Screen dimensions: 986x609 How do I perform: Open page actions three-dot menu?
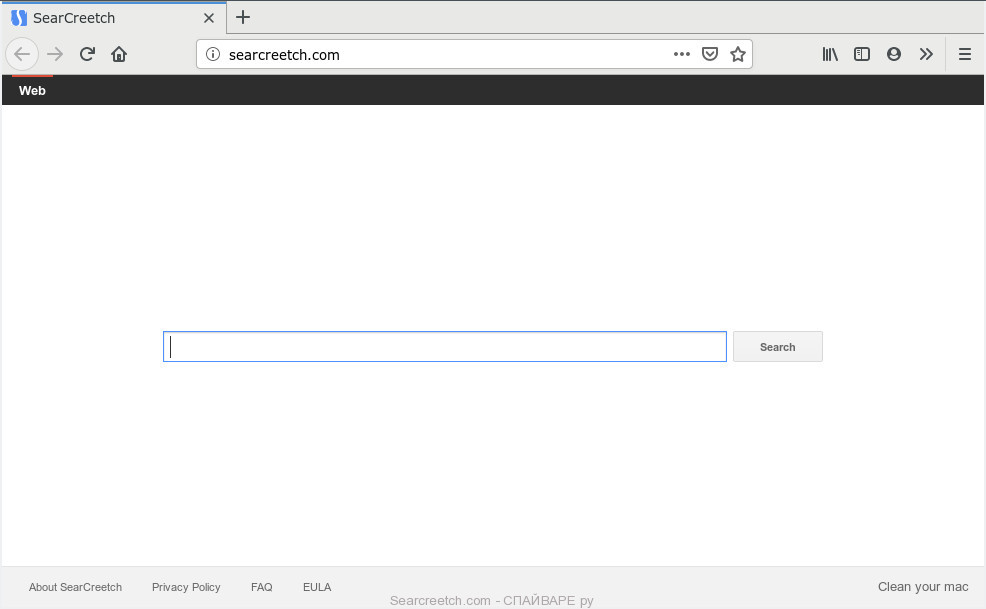(x=682, y=54)
